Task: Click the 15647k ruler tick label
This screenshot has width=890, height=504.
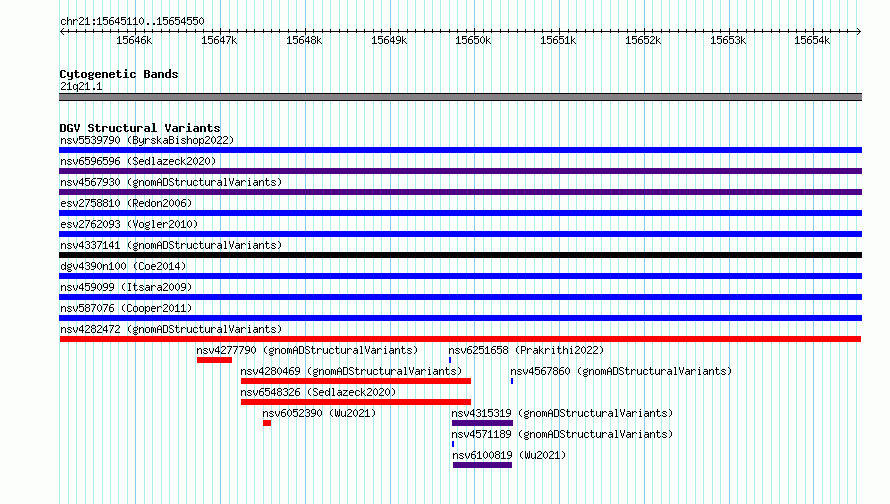Action: pos(219,40)
